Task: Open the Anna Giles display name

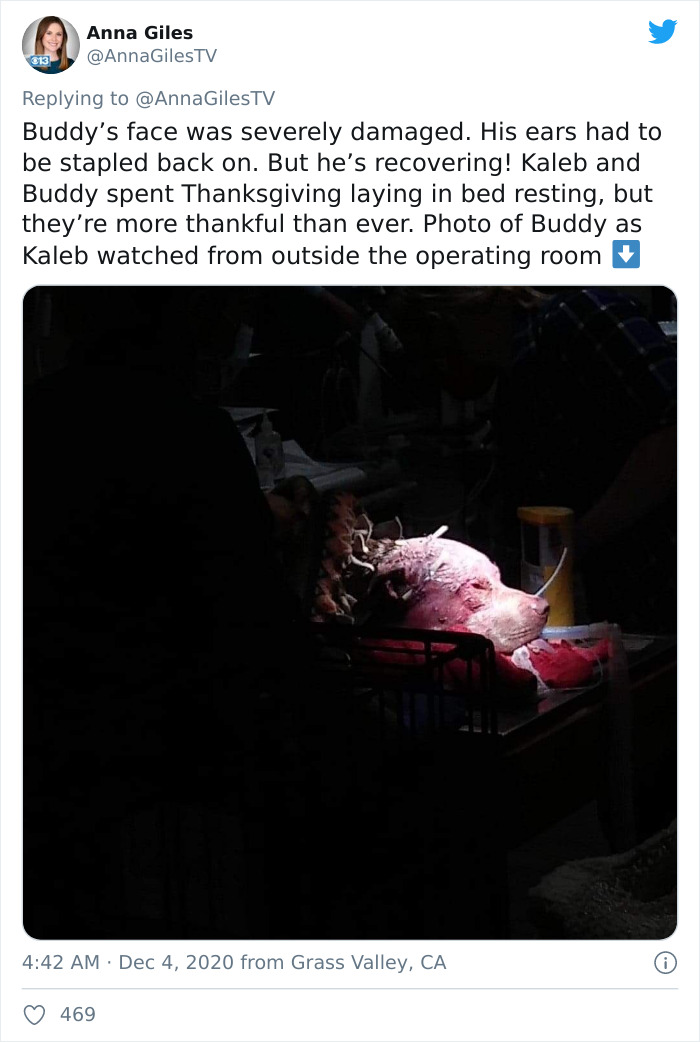Action: 140,33
